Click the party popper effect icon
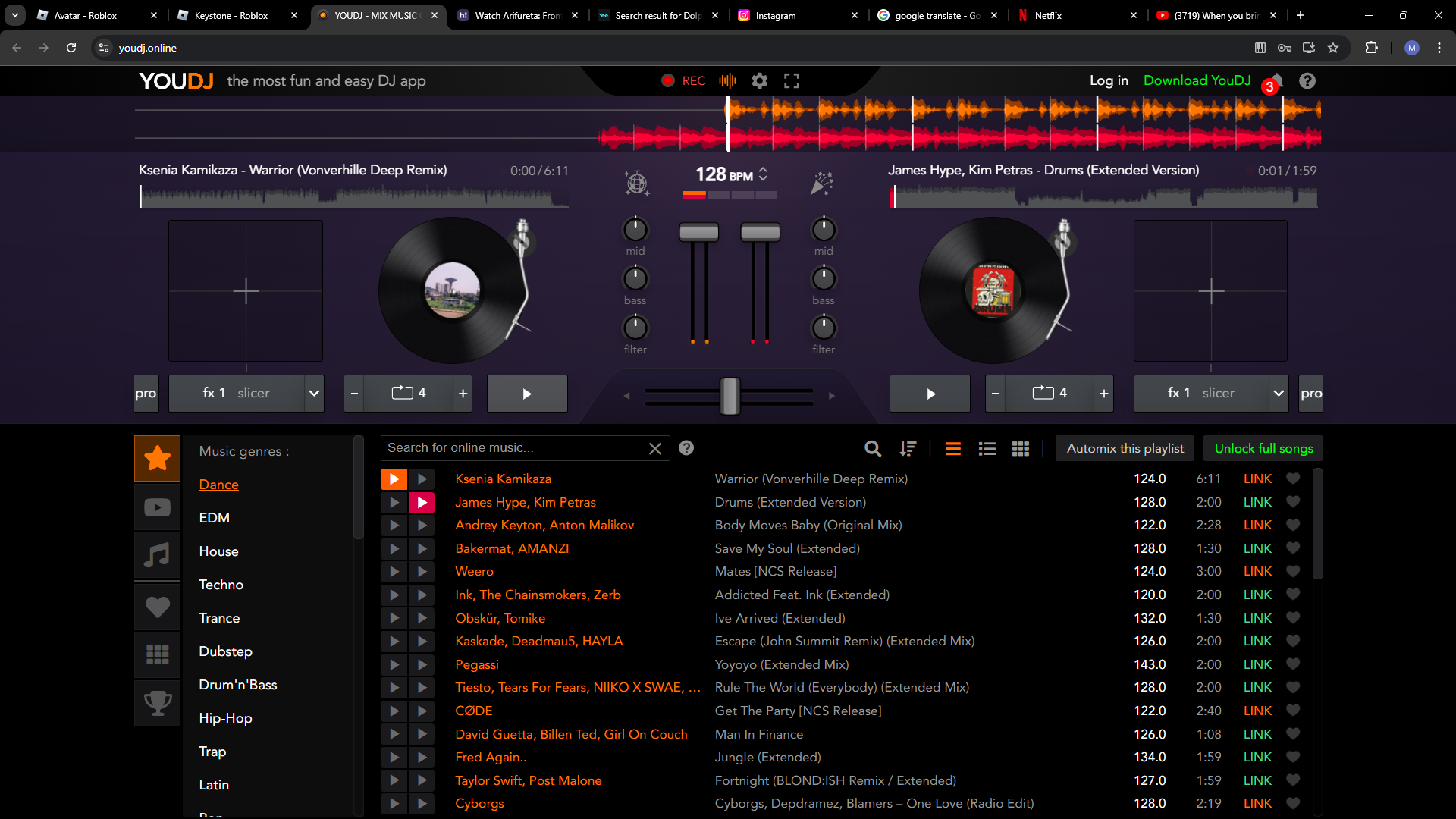The width and height of the screenshot is (1456, 819). (x=822, y=183)
